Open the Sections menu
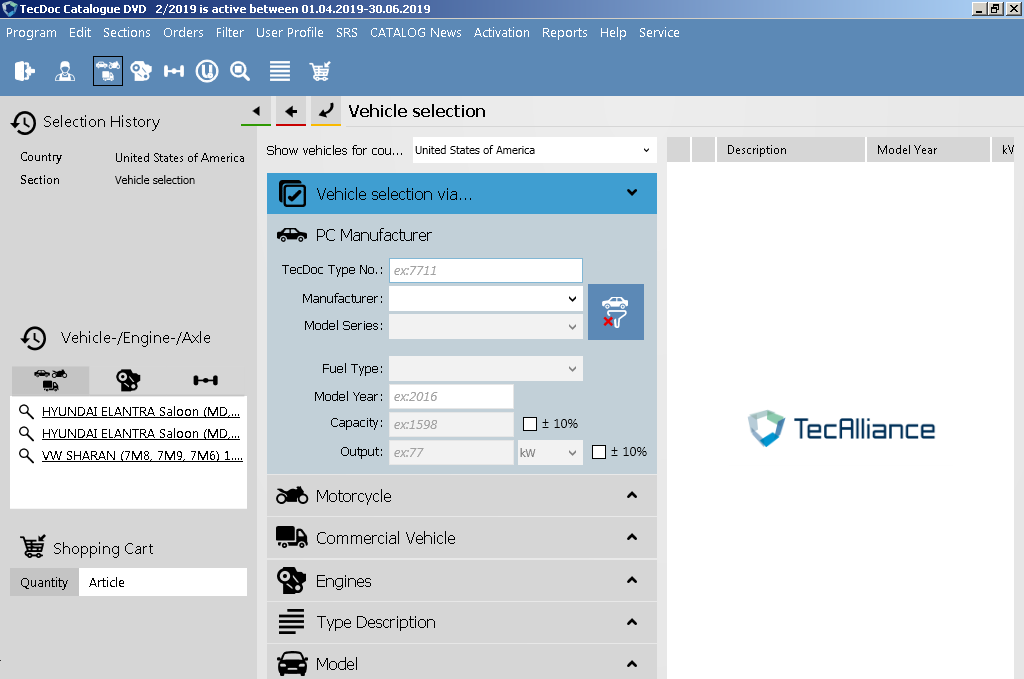 [x=127, y=33]
